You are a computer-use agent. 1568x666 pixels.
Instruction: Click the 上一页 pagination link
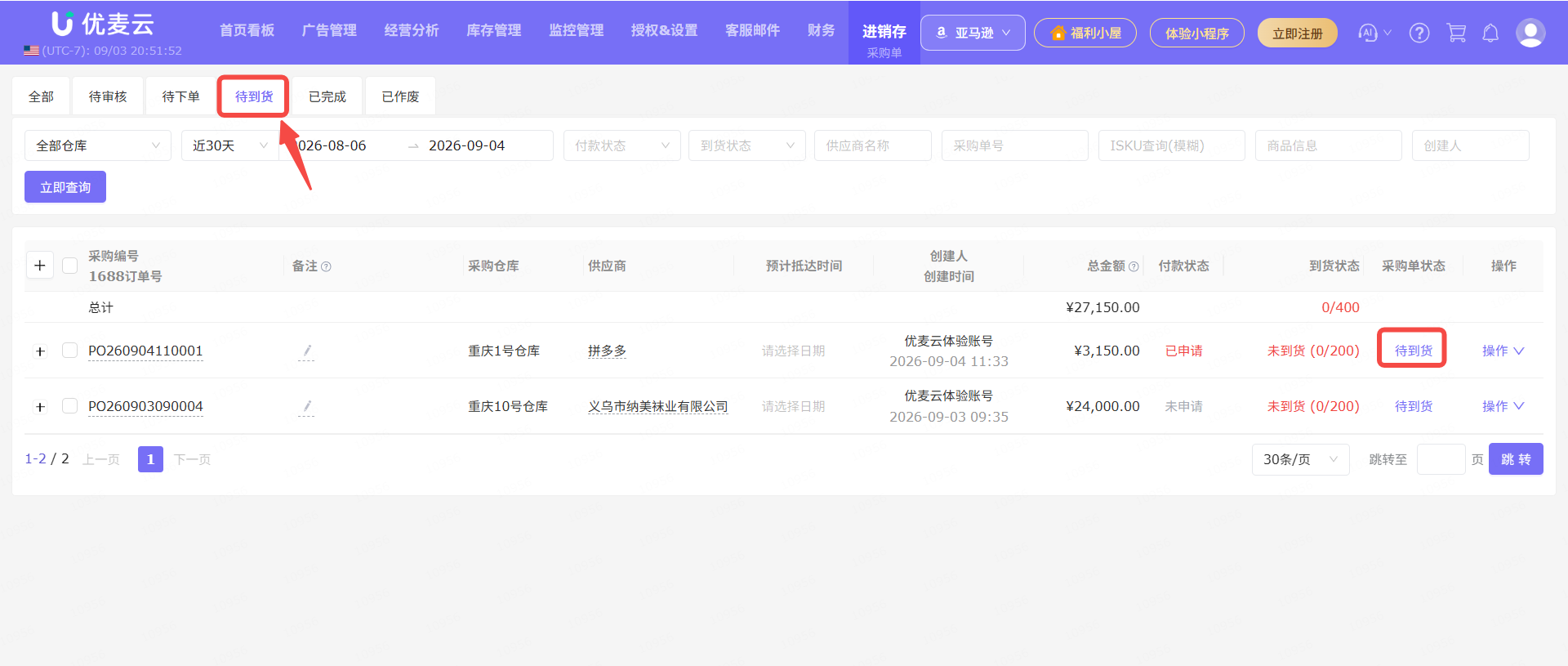point(101,459)
